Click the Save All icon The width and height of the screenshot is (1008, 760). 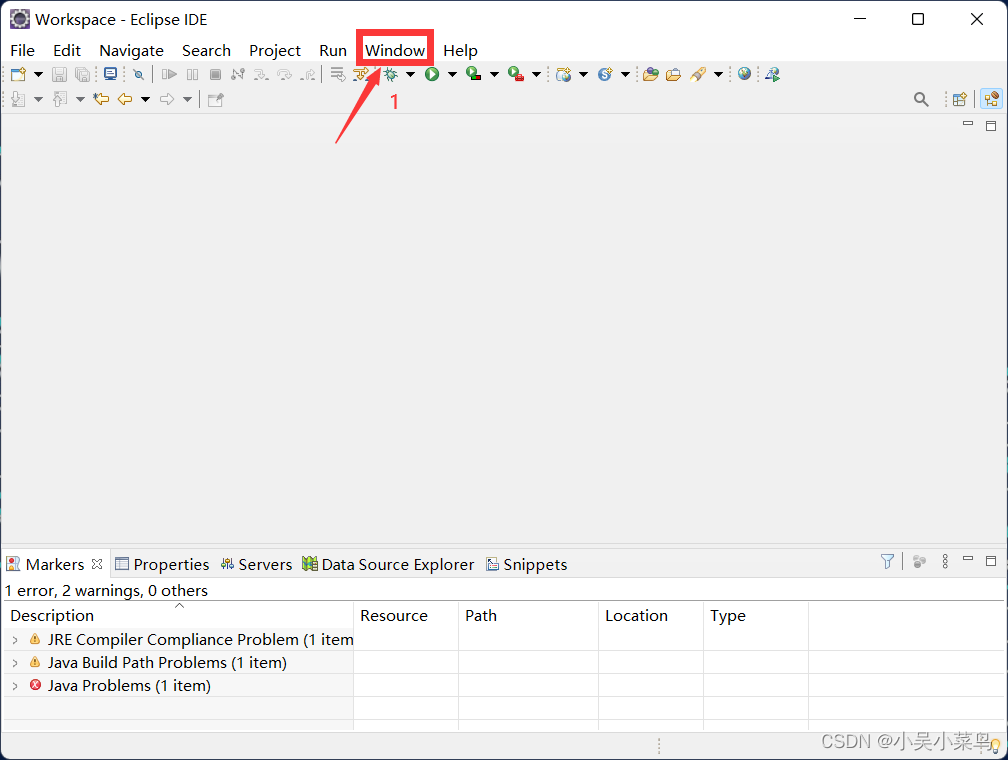click(82, 75)
